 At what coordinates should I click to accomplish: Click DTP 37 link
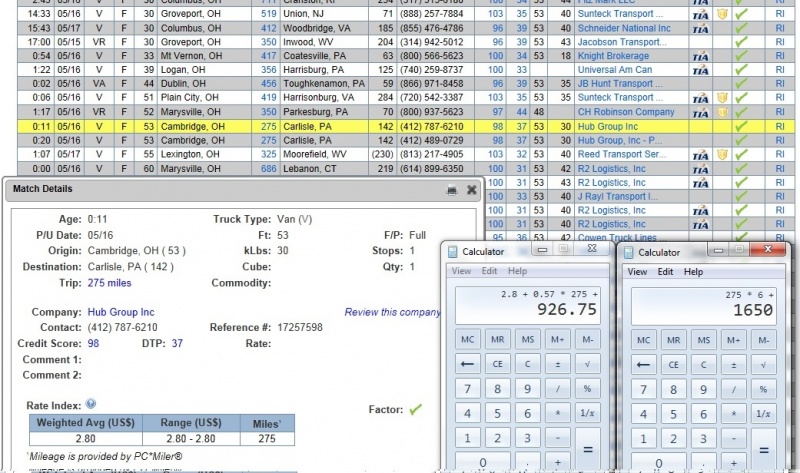(177, 343)
